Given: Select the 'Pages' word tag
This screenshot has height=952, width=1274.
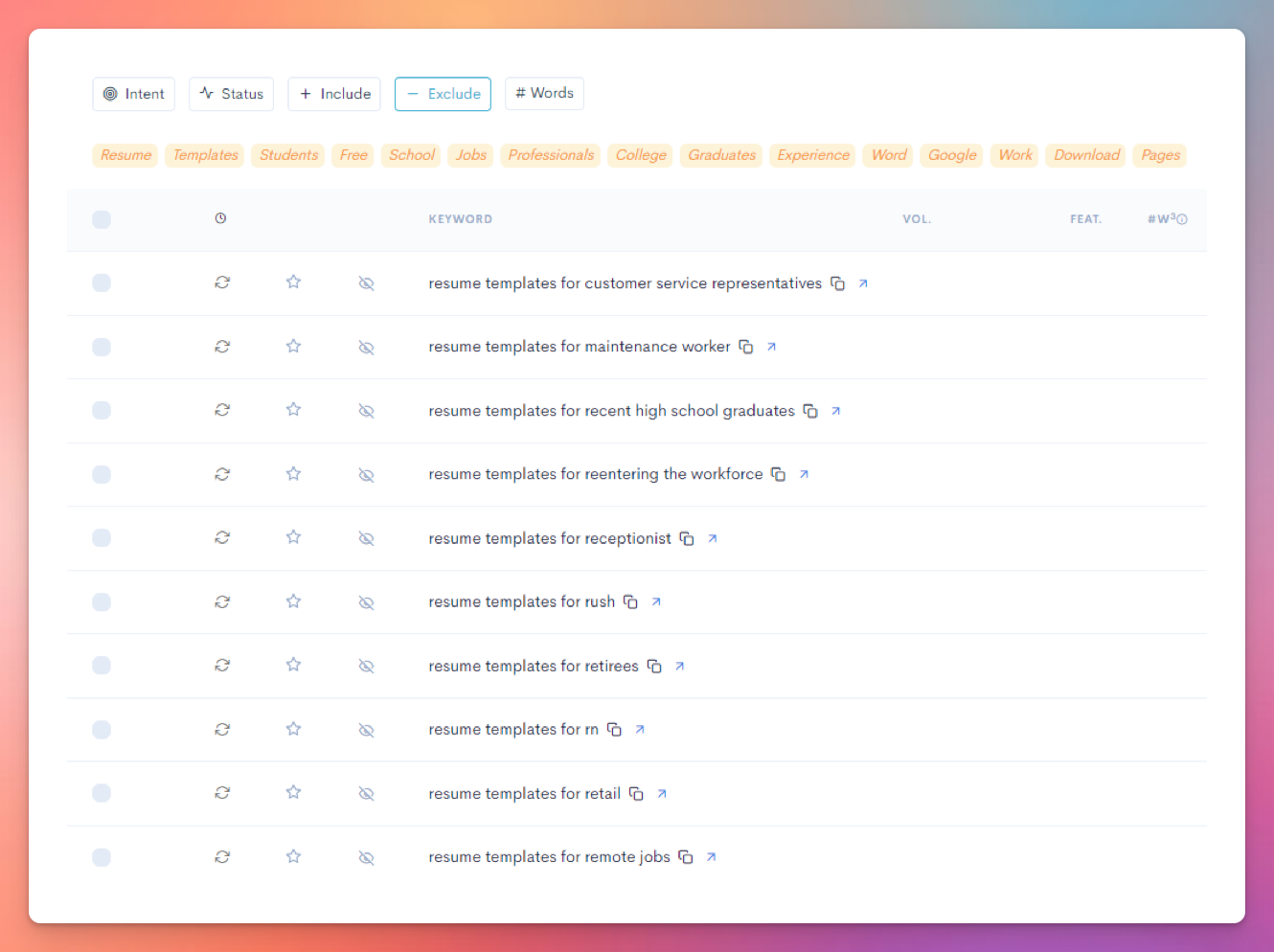Looking at the screenshot, I should click(1160, 155).
